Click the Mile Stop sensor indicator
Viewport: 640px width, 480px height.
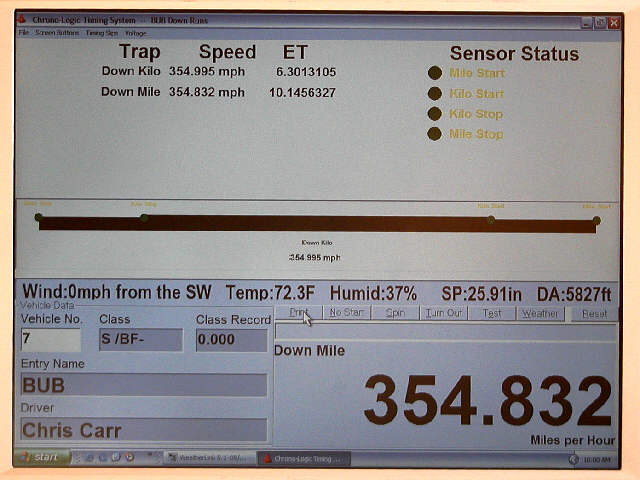coord(434,134)
